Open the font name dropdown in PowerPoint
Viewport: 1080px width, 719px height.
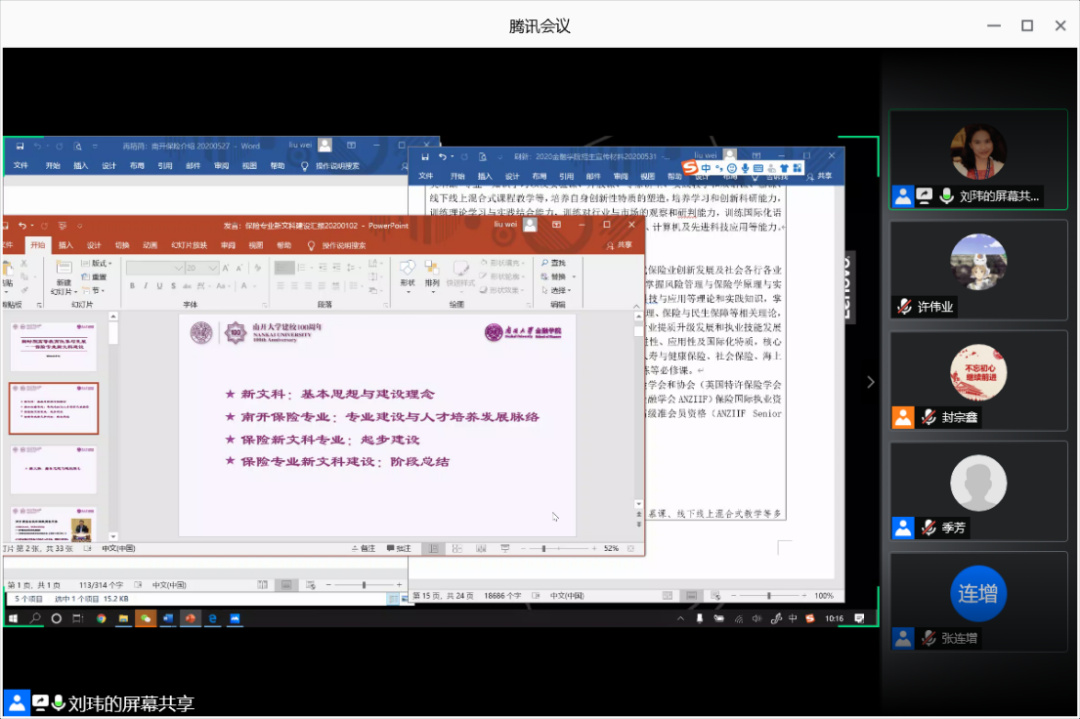178,268
